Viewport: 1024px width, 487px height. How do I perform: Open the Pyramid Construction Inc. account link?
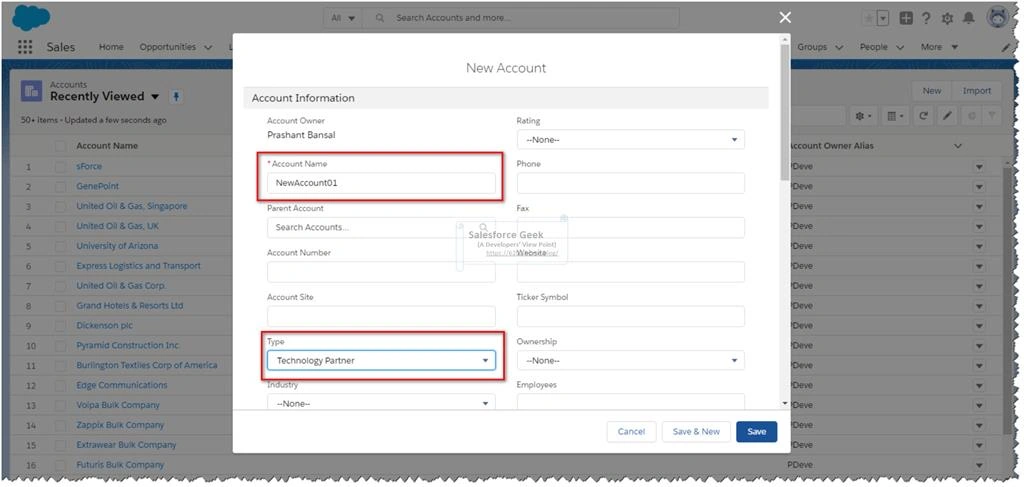tap(128, 345)
